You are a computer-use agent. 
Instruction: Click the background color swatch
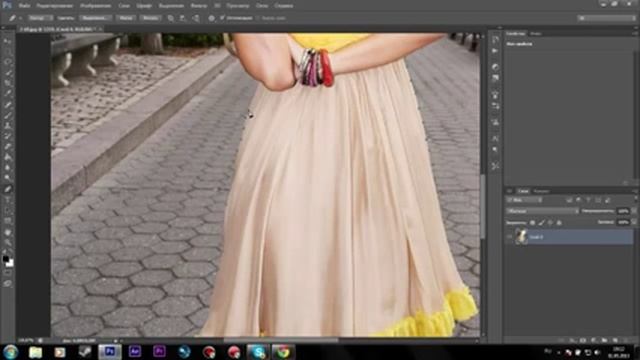point(10,263)
